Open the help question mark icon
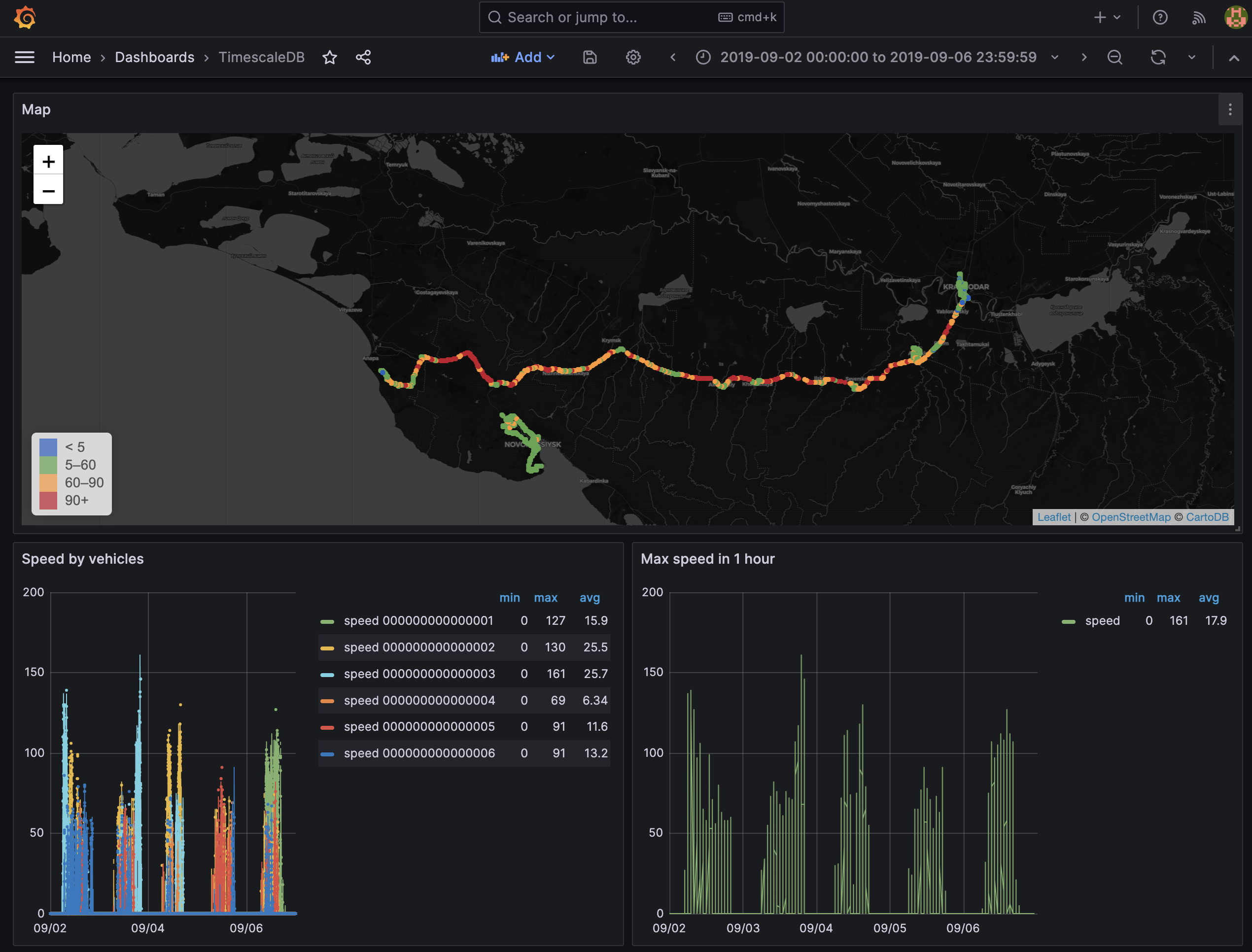Viewport: 1252px width, 952px height. click(1160, 18)
